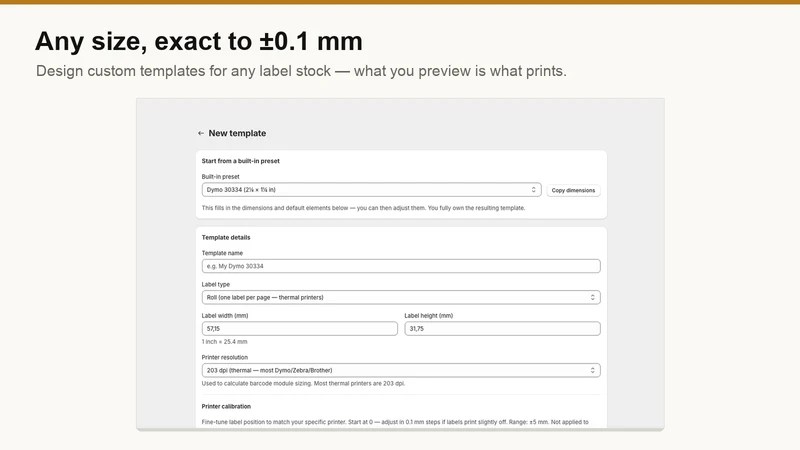Click the Copy dimensions button

(573, 190)
